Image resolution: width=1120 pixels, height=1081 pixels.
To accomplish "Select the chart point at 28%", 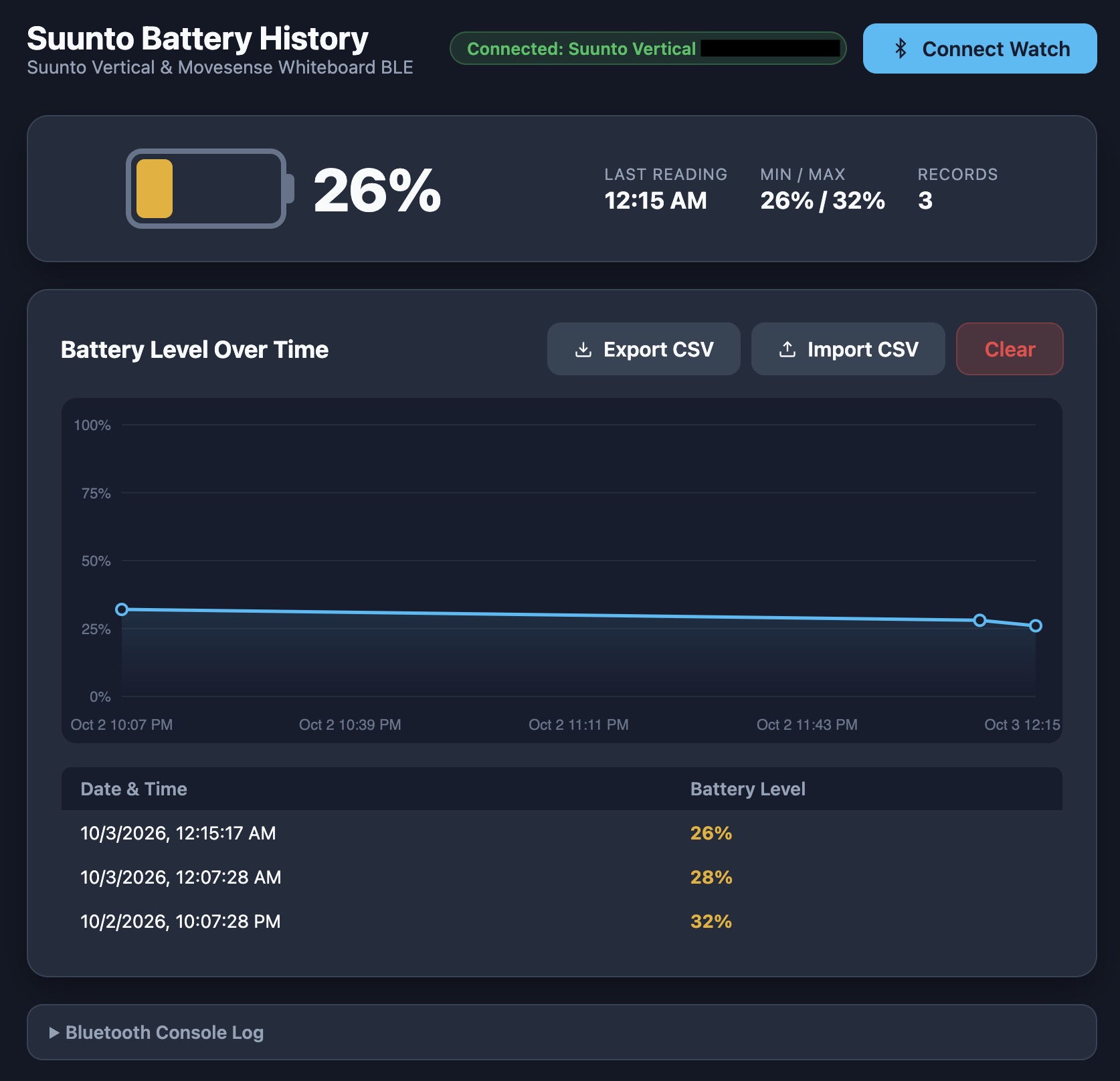I will pos(979,620).
